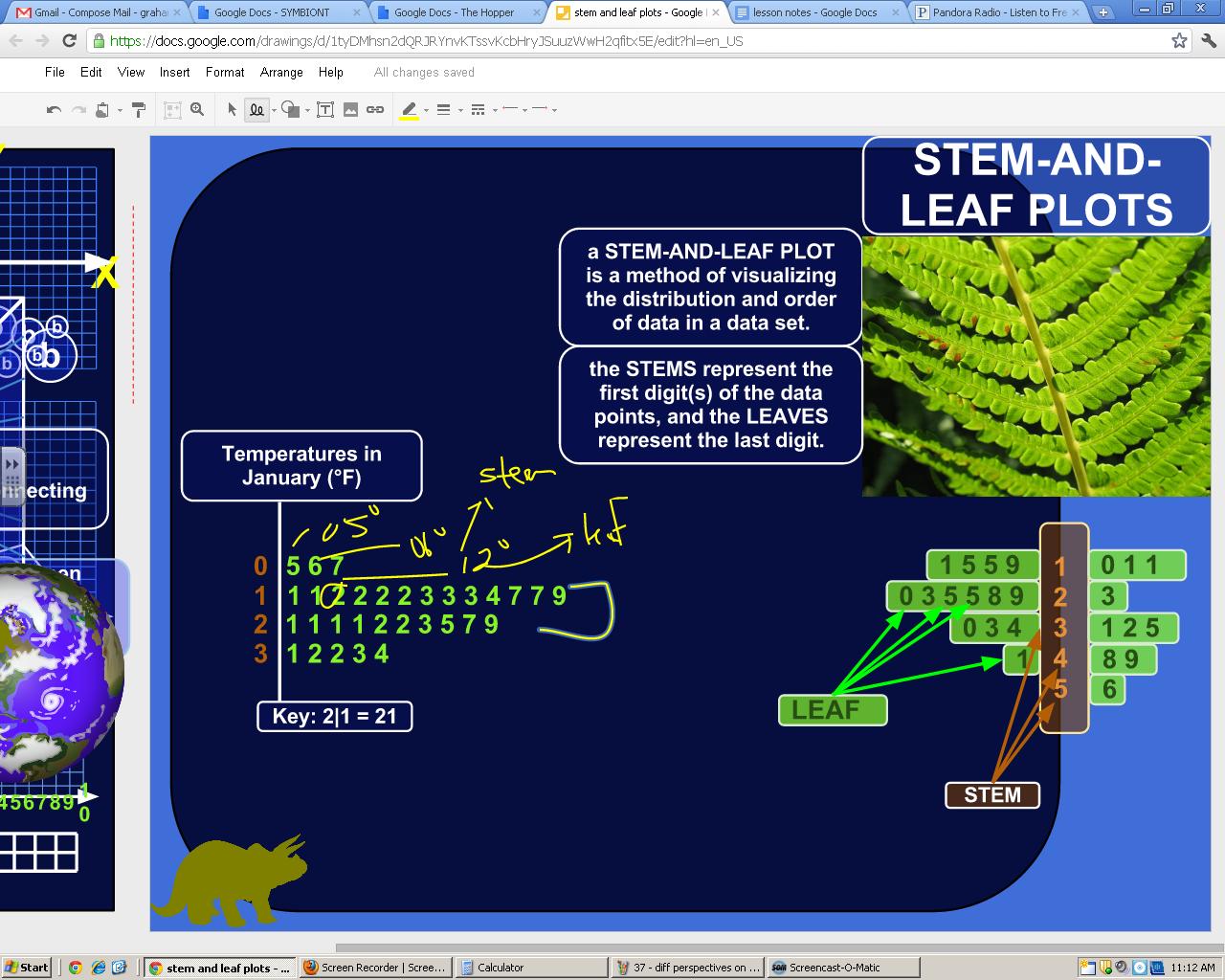
Task: Open a new browser tab
Action: point(1103,12)
